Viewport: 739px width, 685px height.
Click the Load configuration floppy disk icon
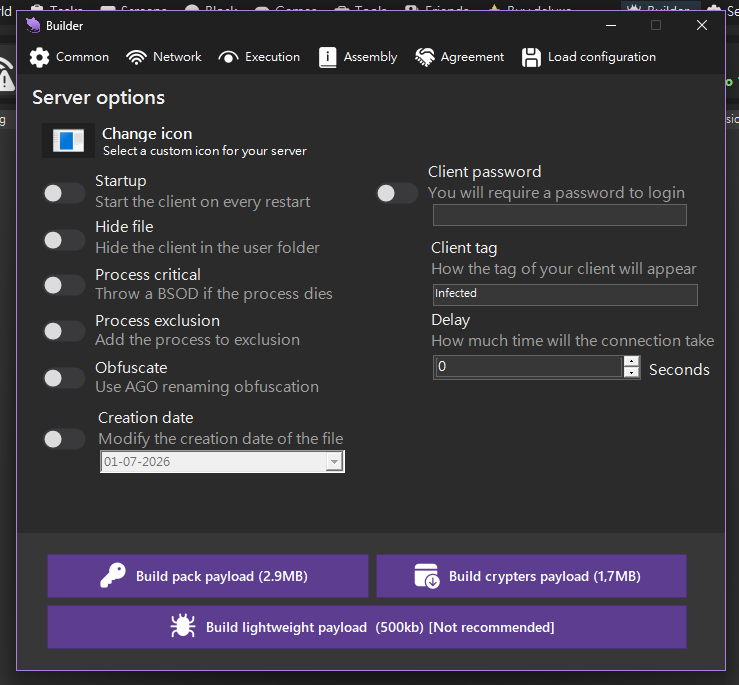tap(531, 58)
